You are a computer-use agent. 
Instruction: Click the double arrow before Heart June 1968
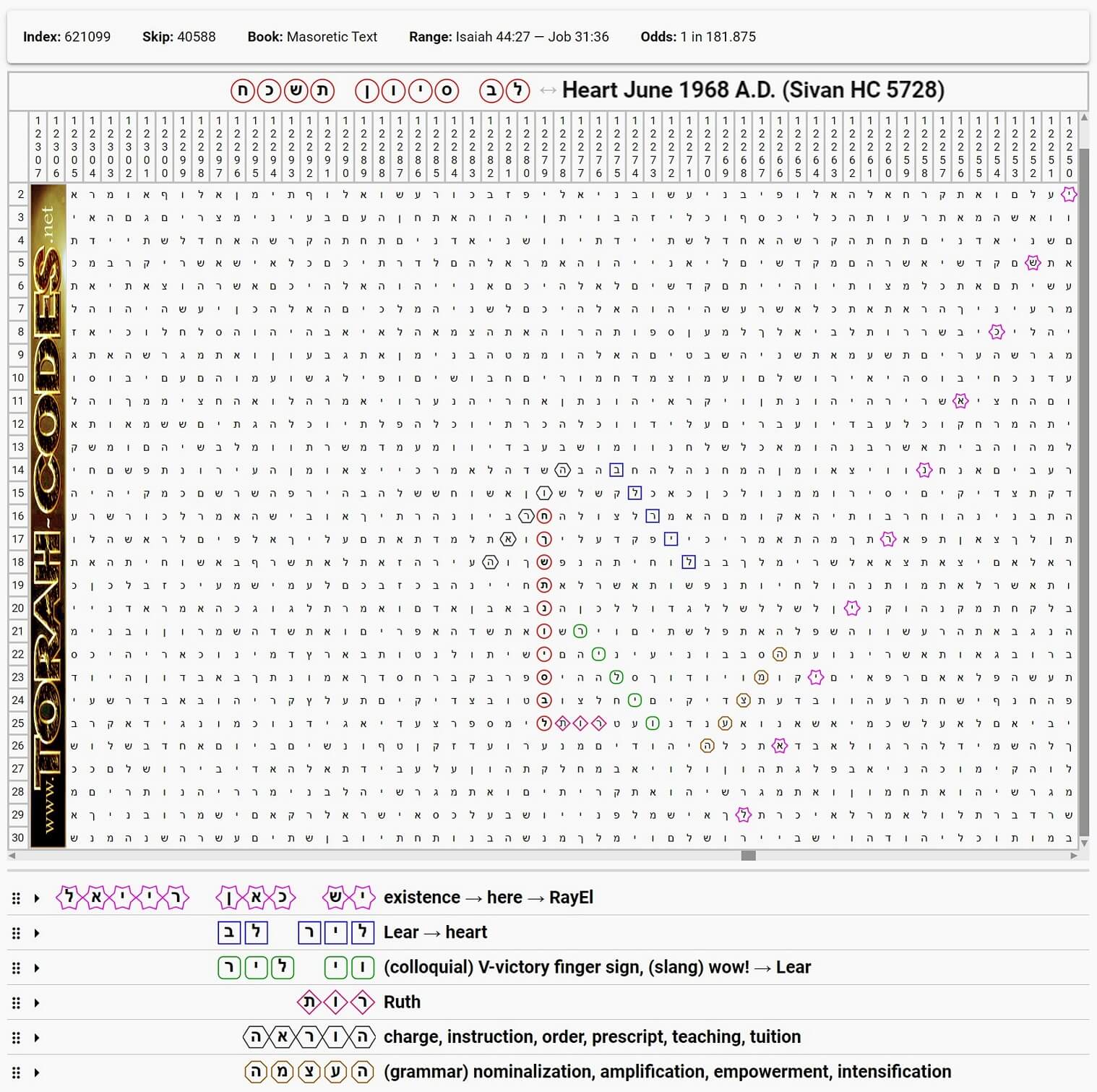point(548,90)
